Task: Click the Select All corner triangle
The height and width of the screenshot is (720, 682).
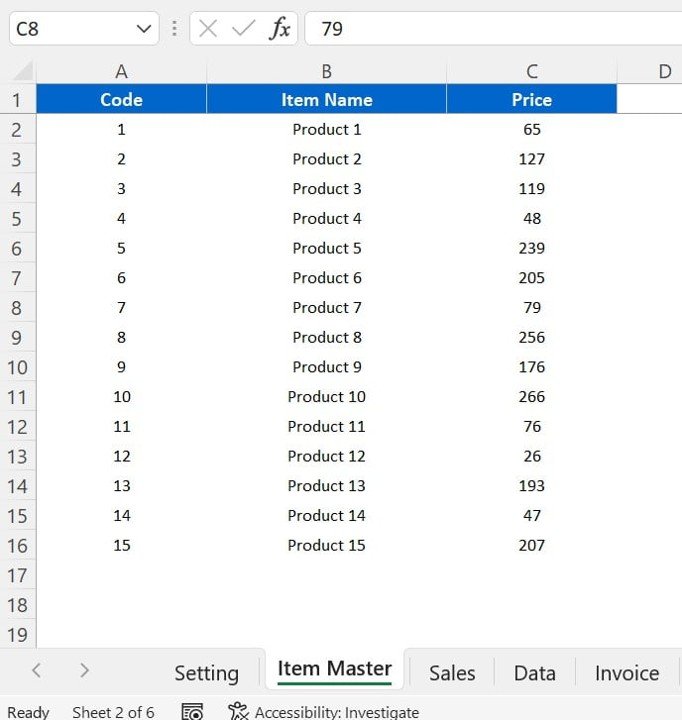Action: point(21,71)
